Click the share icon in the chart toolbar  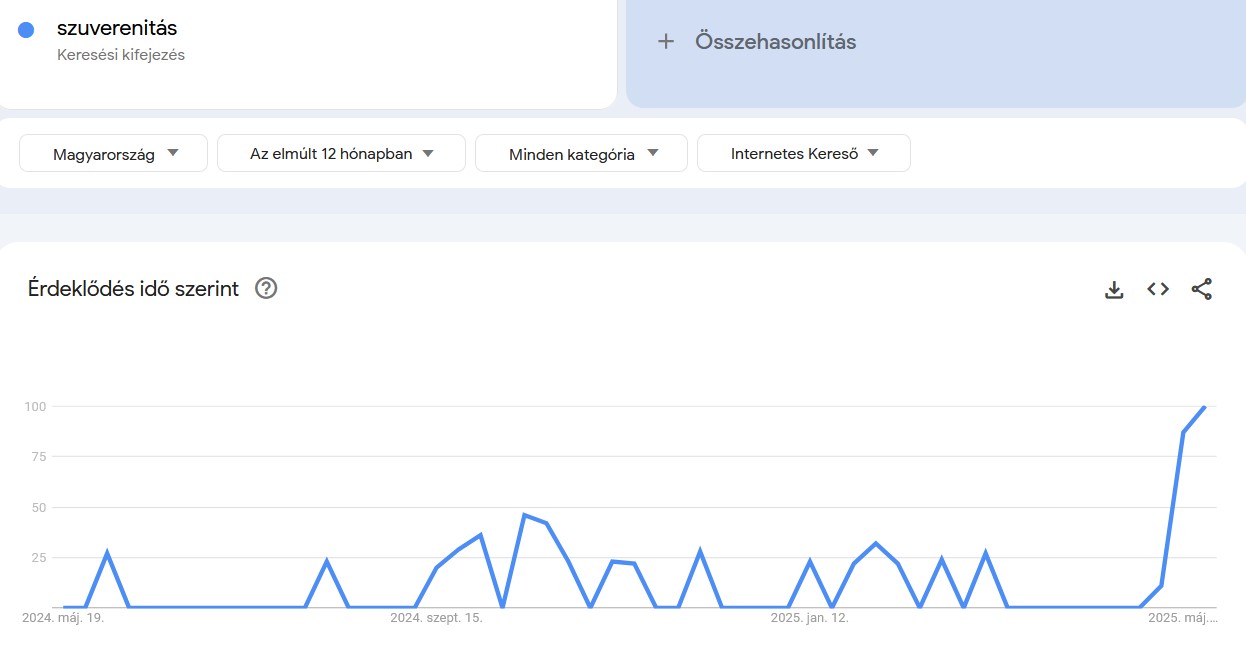(1201, 288)
